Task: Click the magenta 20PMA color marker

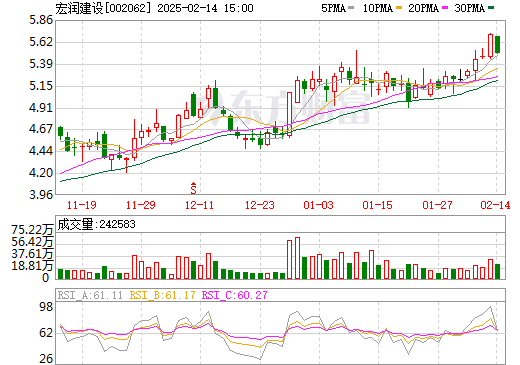Action: 445,7
